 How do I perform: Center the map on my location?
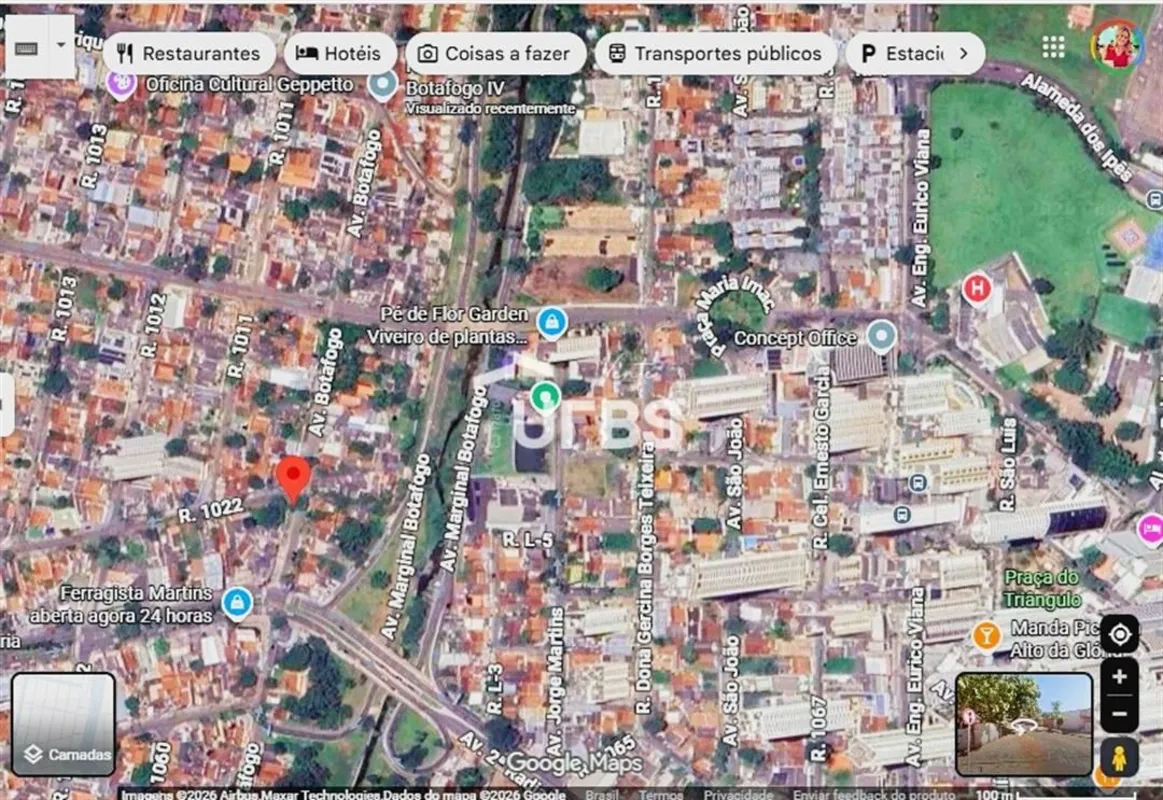coord(1119,635)
